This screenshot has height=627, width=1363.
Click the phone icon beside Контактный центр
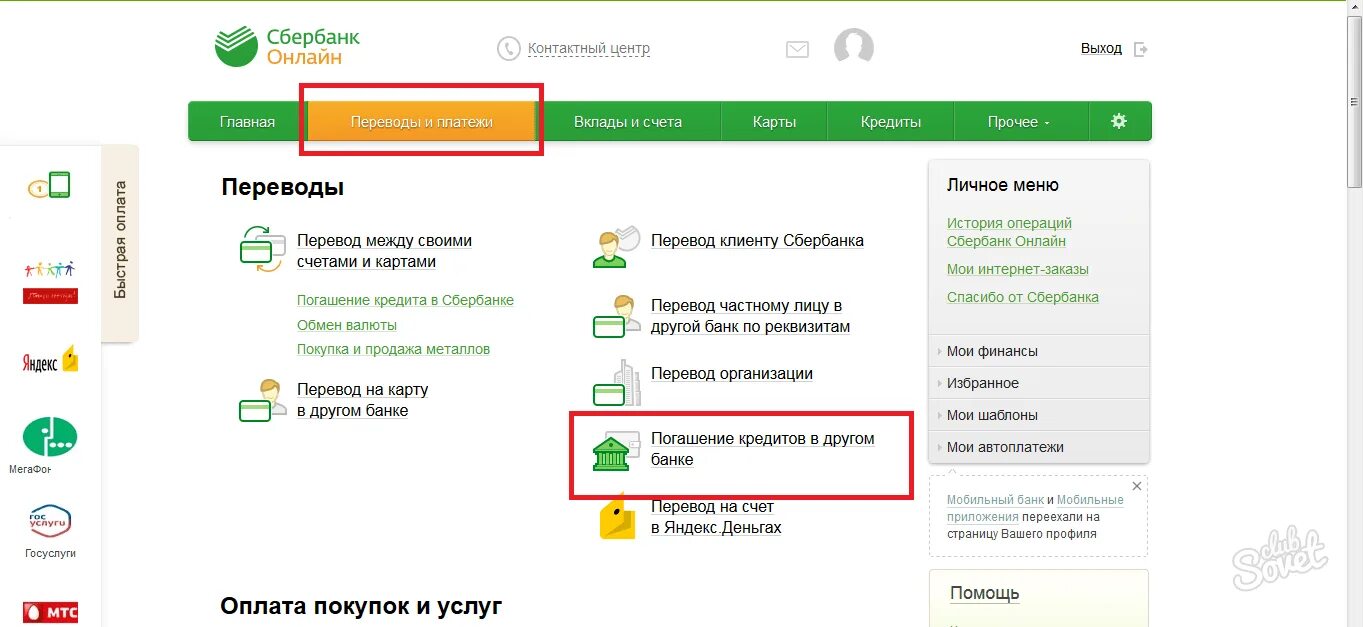(x=509, y=48)
